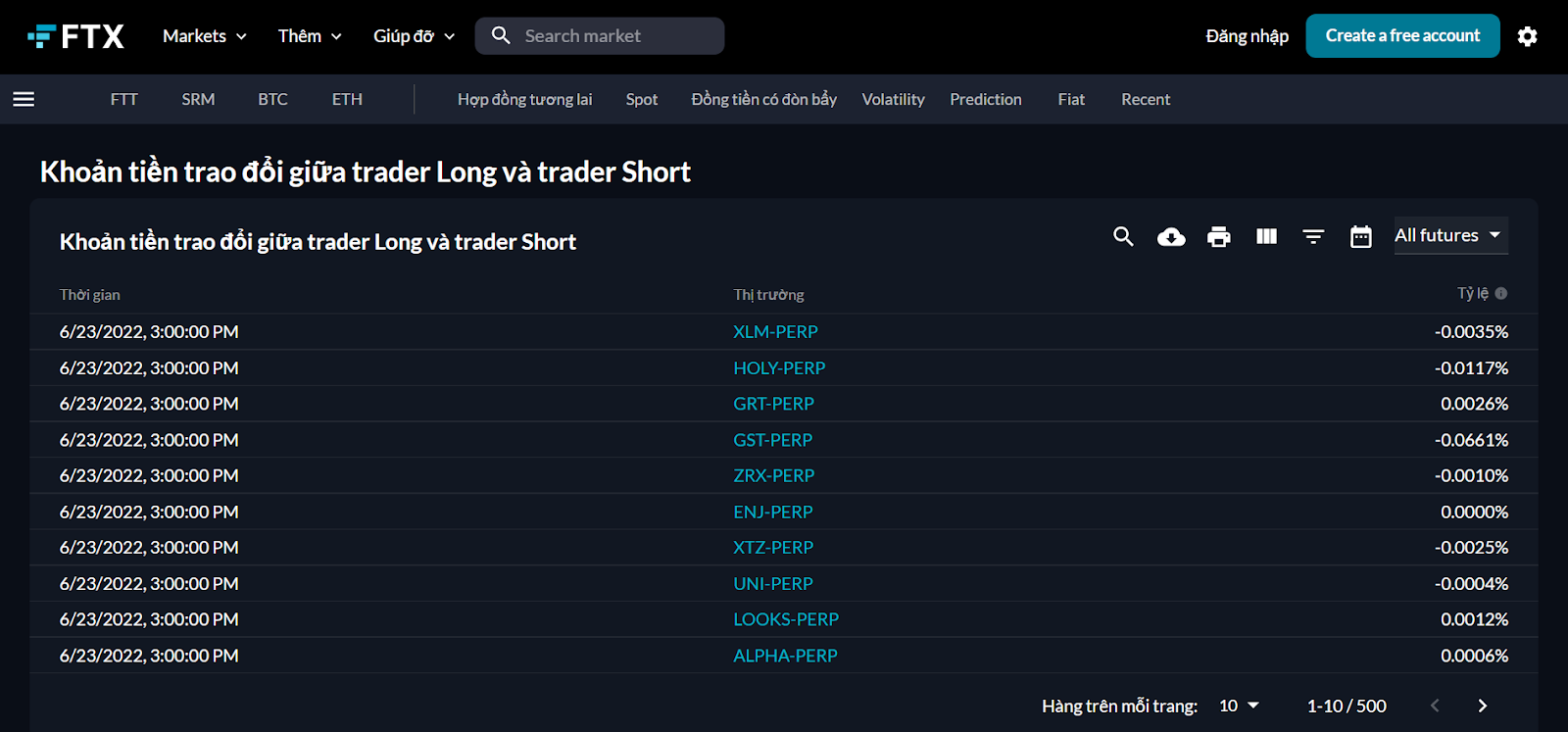Click the -0.0117% rate value
Viewport: 1568px width, 732px height.
[1471, 368]
